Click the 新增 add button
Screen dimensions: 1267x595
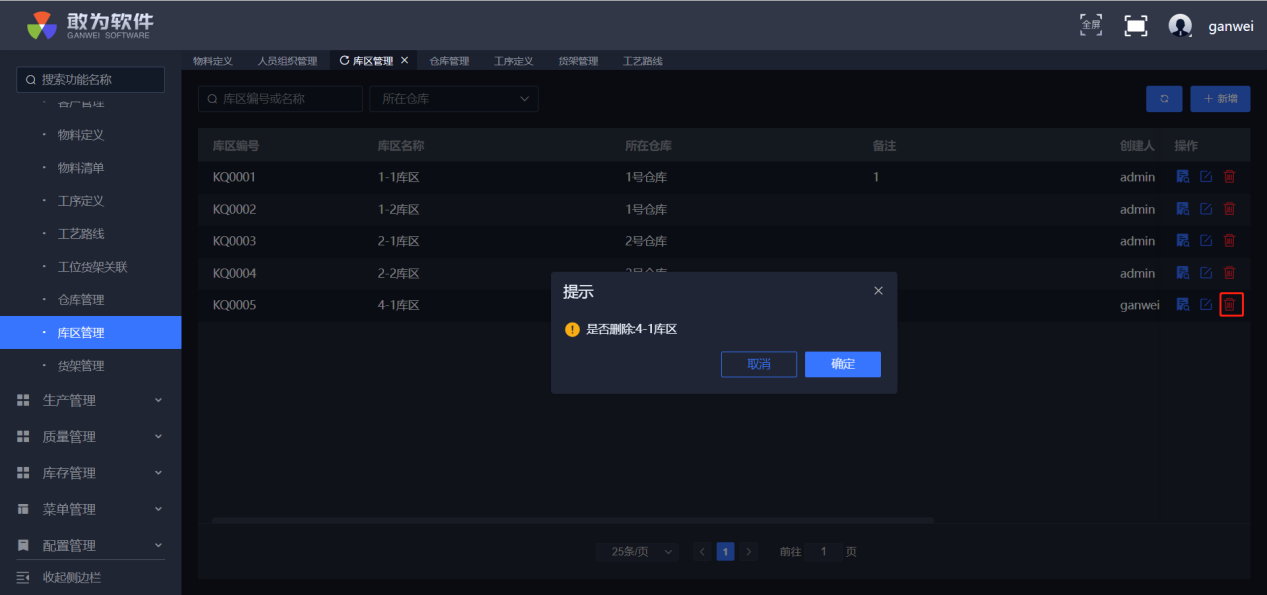1220,99
